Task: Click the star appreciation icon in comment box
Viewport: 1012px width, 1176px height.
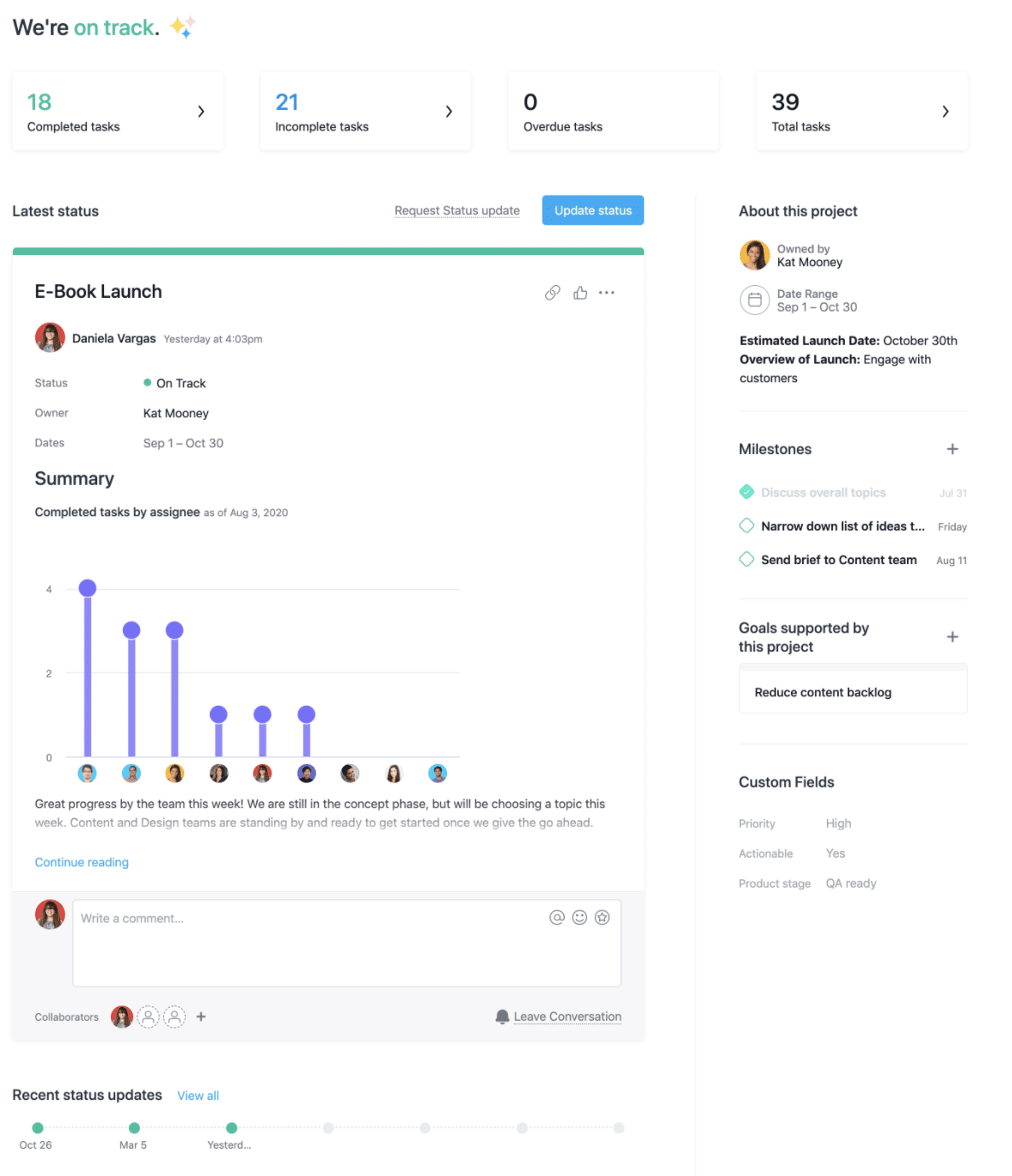Action: (602, 917)
